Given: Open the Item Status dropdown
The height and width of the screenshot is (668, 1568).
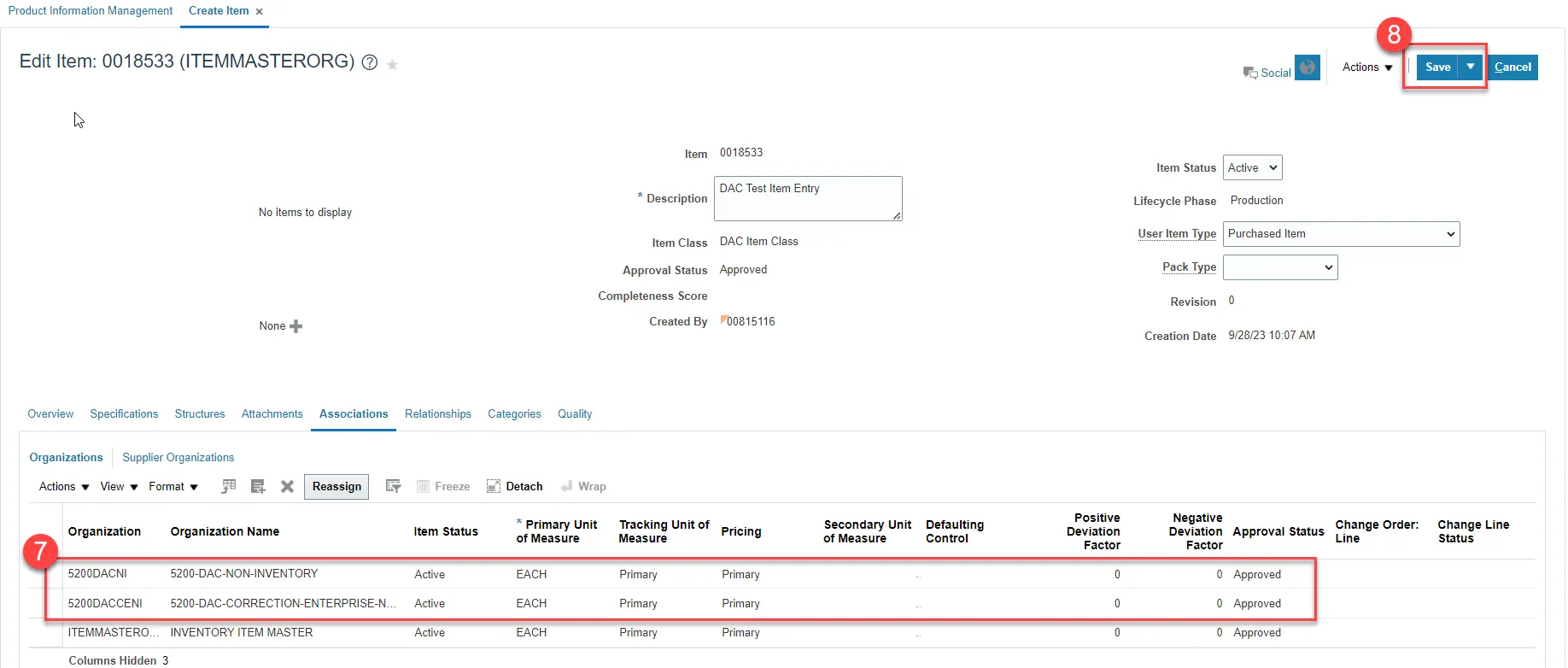Looking at the screenshot, I should pos(1253,167).
